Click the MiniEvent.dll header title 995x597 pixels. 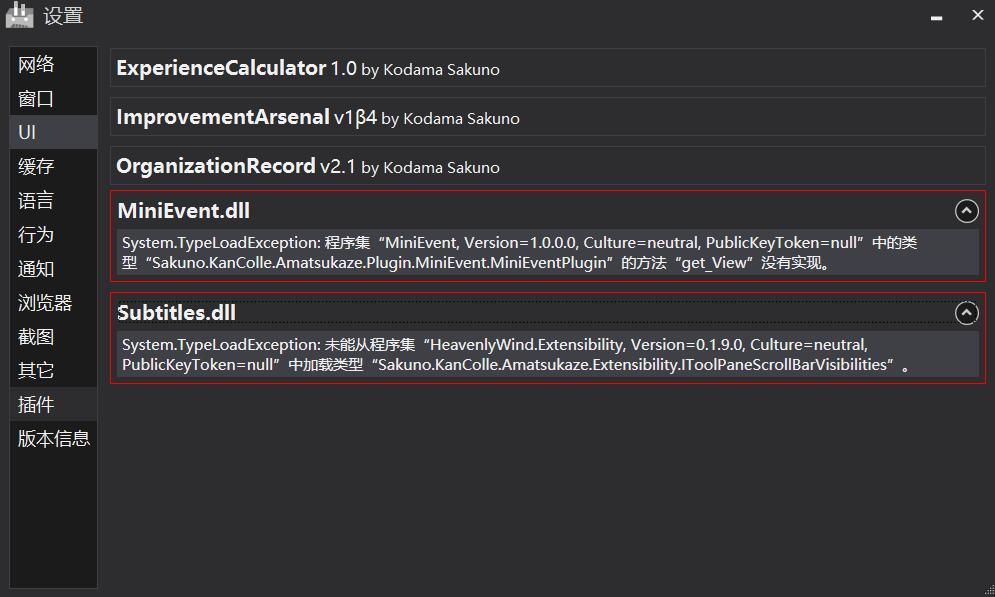[184, 211]
